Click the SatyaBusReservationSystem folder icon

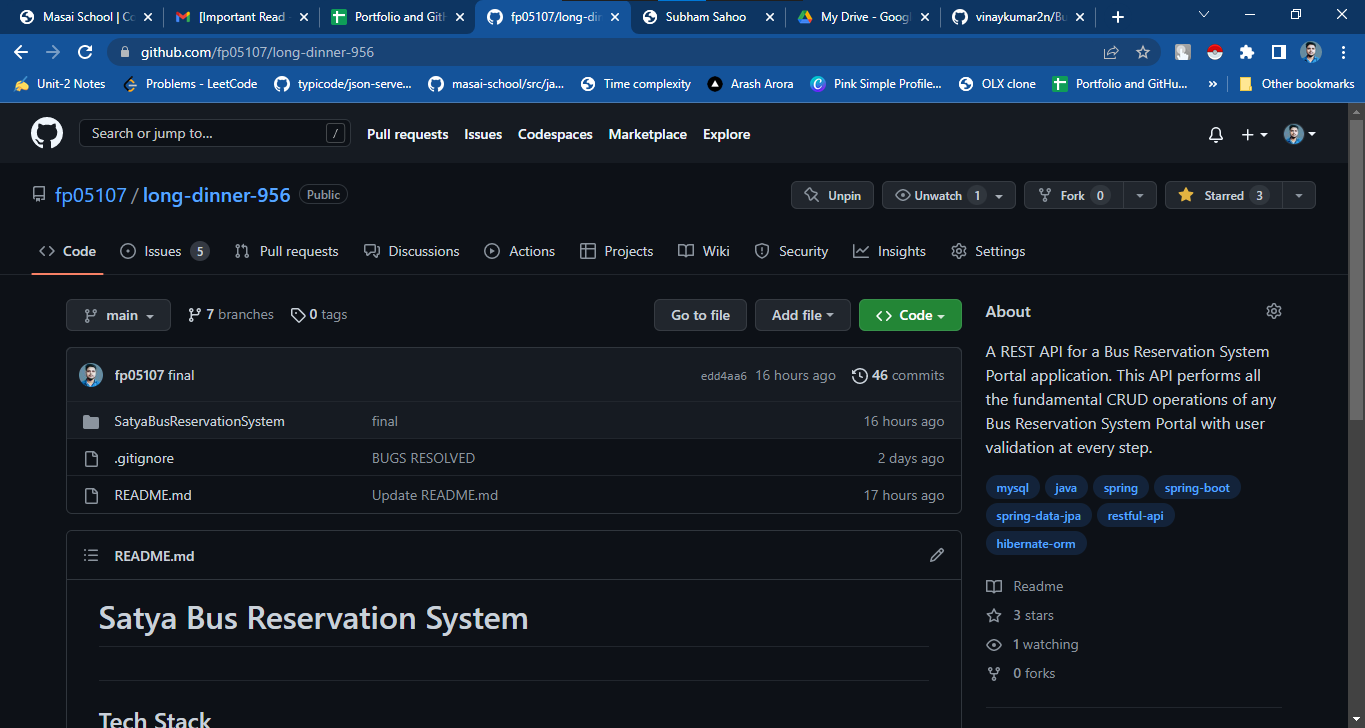[91, 421]
